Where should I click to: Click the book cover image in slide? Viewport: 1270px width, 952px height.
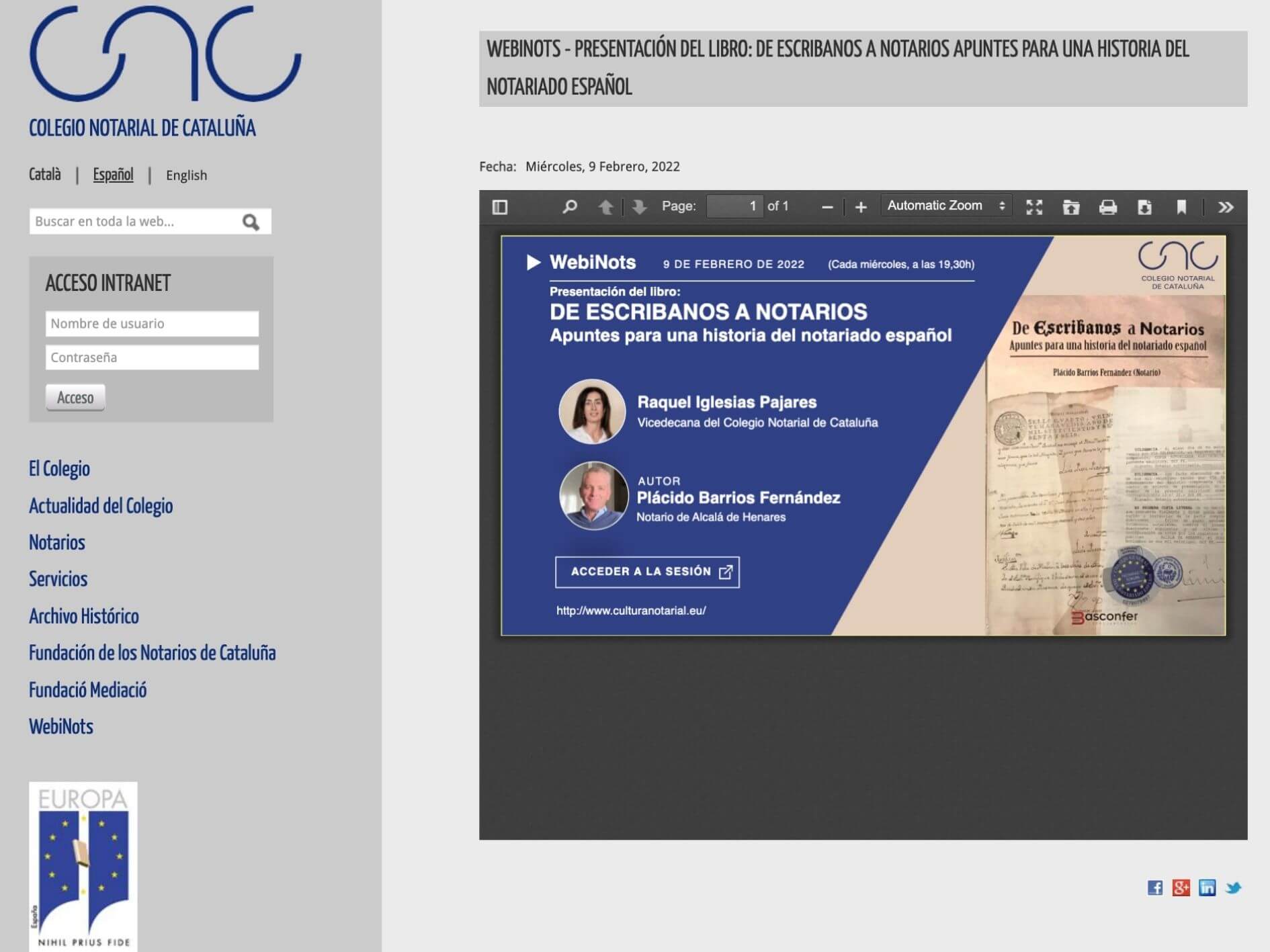[1105, 465]
